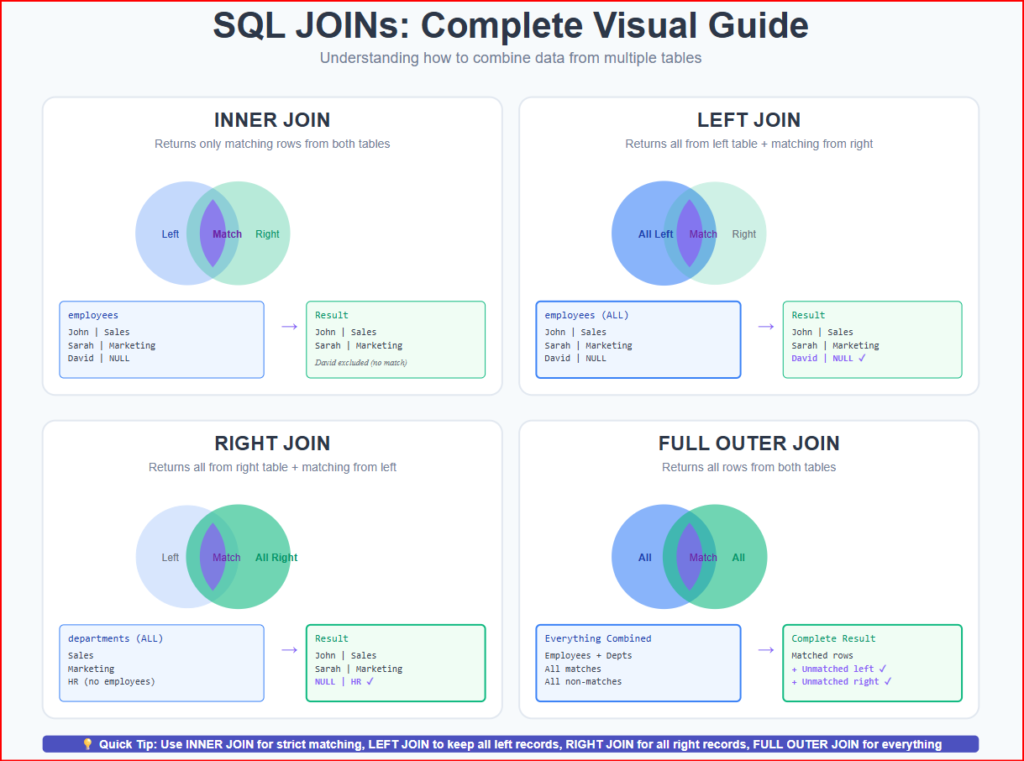Click 'employees (ALL)' header in LEFT JOIN card
1024x761 pixels.
pos(586,315)
